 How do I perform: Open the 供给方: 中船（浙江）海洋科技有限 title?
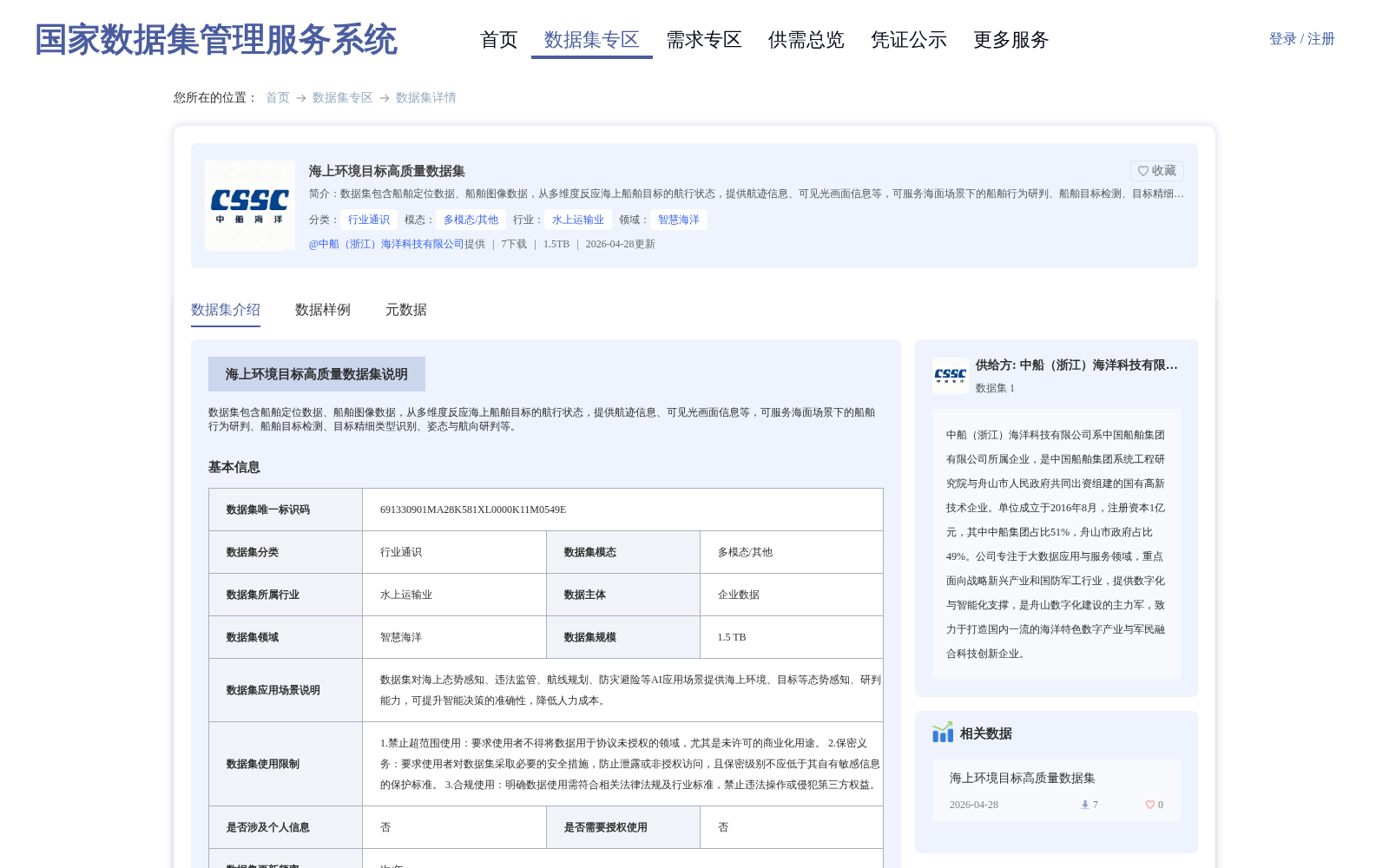click(1076, 365)
